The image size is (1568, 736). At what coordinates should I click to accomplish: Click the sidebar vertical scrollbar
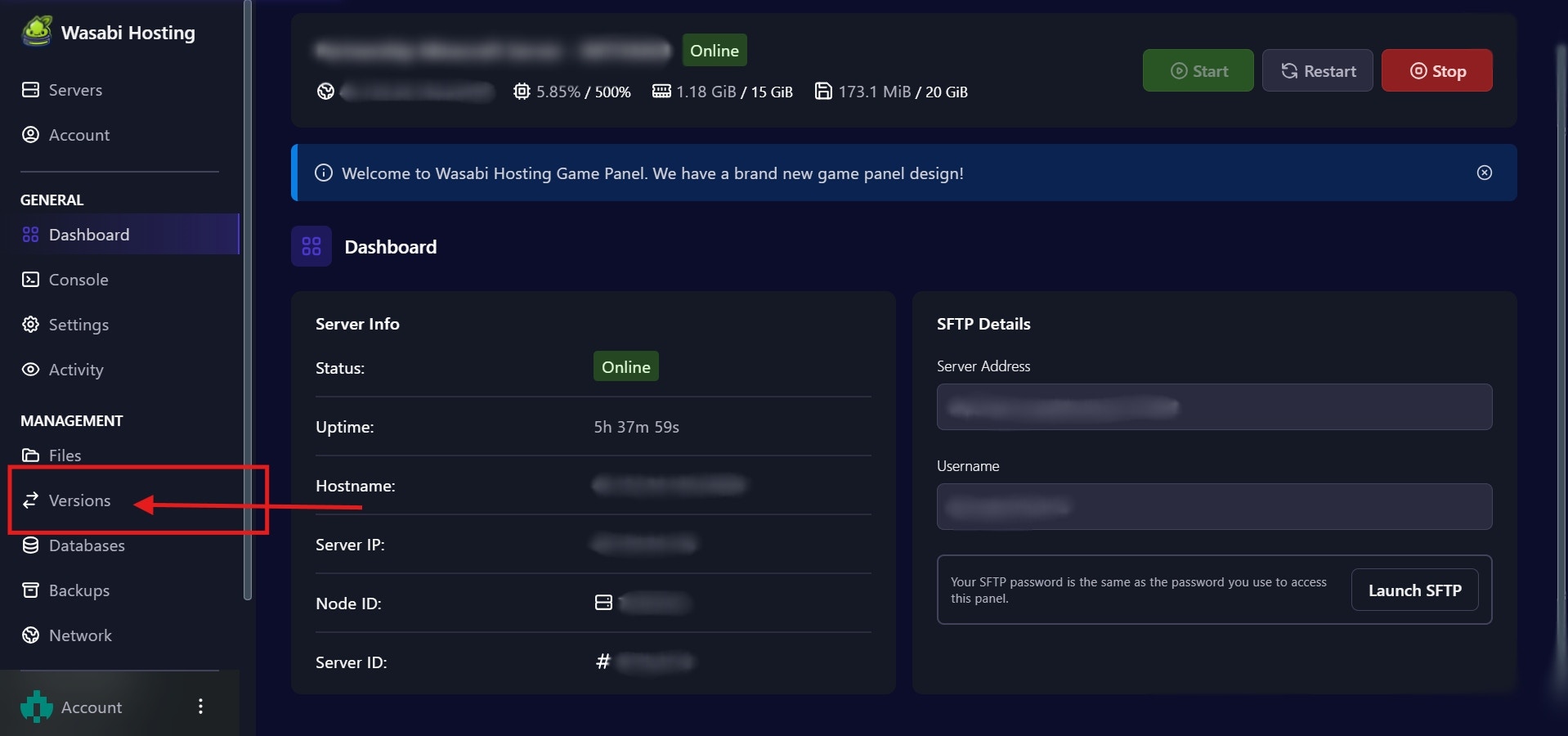tap(248, 299)
